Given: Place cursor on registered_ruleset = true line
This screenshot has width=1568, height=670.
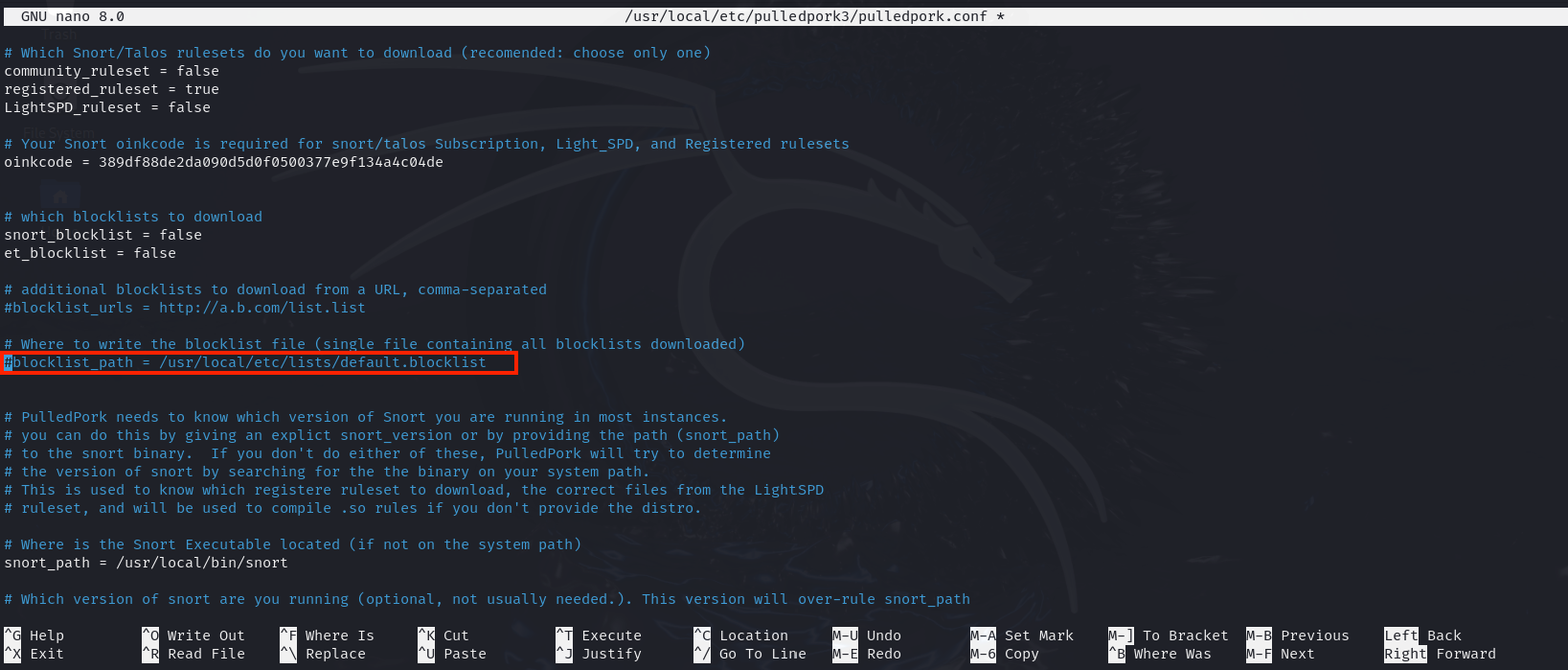Looking at the screenshot, I should 112,89.
